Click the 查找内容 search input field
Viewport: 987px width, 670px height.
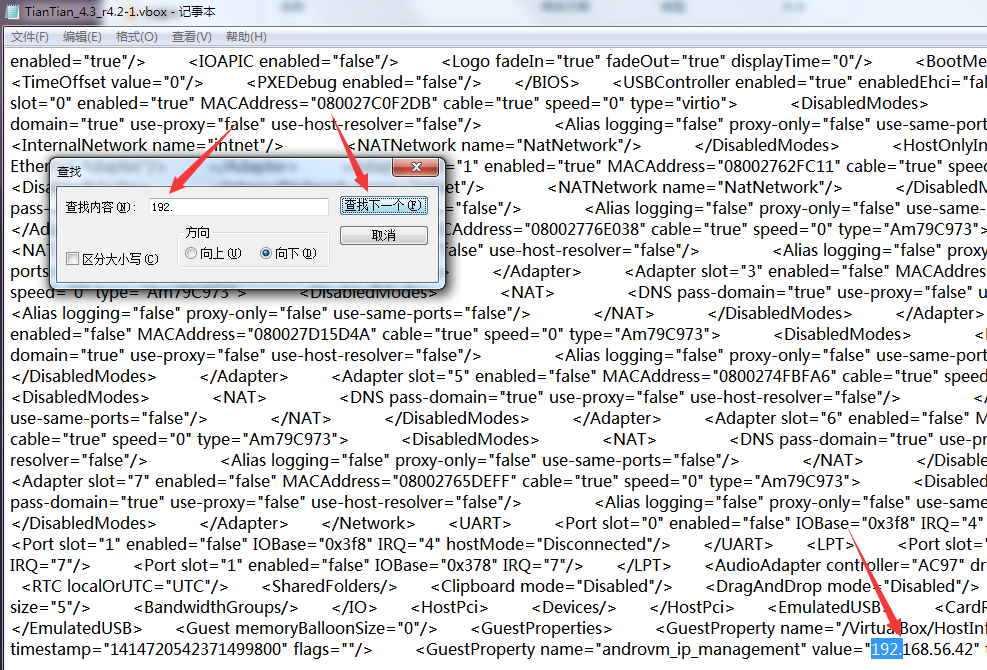point(239,207)
